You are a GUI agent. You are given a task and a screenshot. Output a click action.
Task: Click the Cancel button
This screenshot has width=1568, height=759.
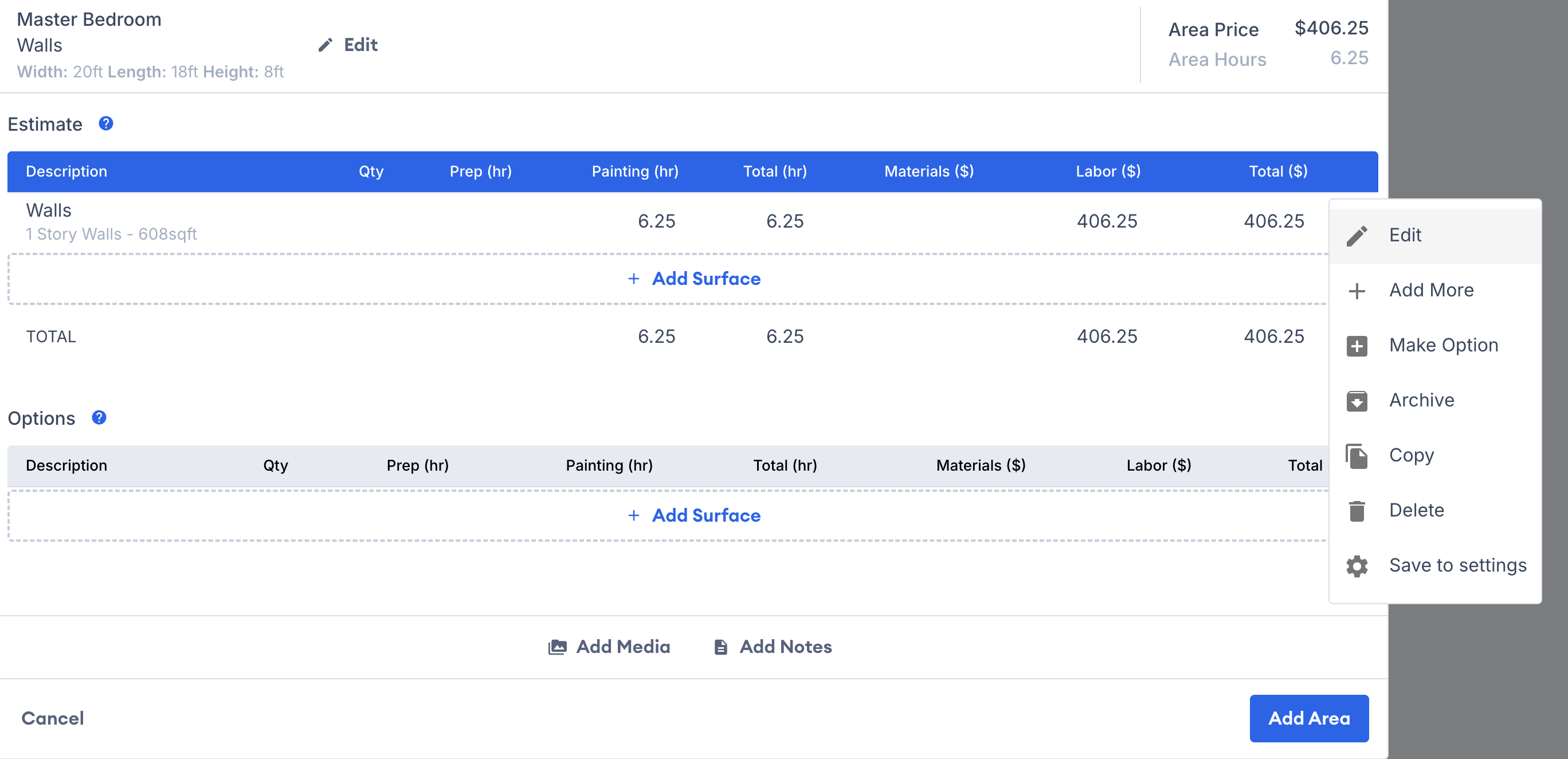tap(53, 718)
